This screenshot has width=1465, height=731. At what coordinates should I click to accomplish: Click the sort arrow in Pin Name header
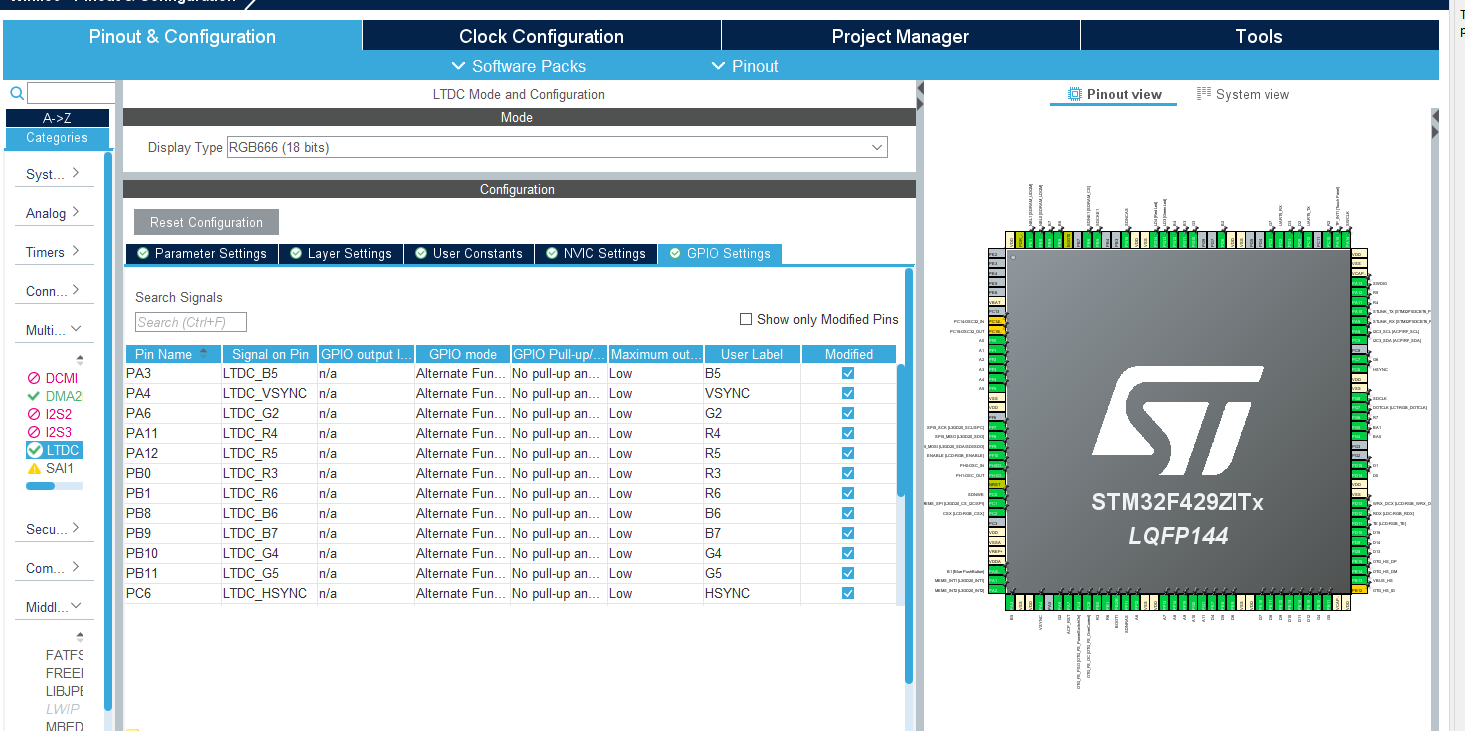tap(204, 353)
